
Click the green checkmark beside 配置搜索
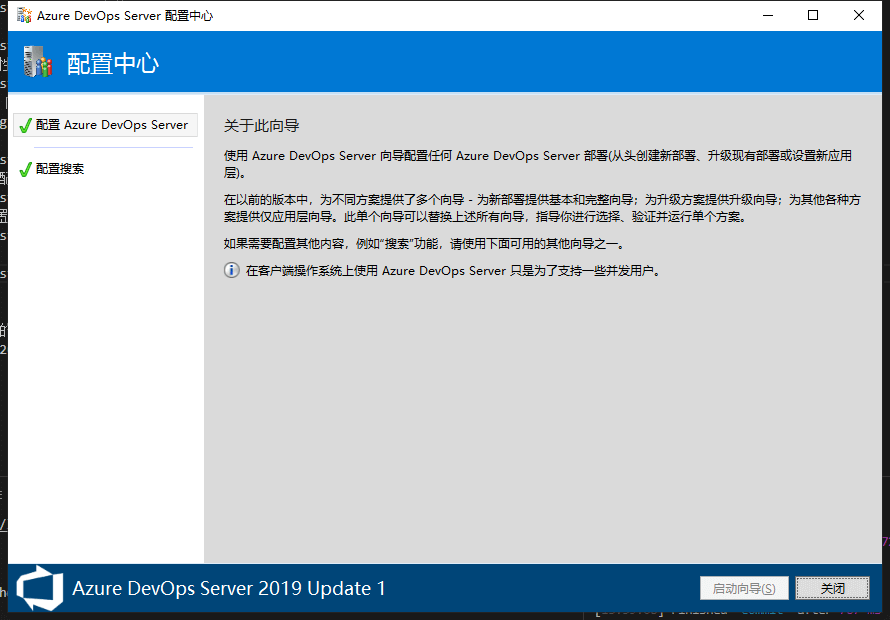pos(25,169)
